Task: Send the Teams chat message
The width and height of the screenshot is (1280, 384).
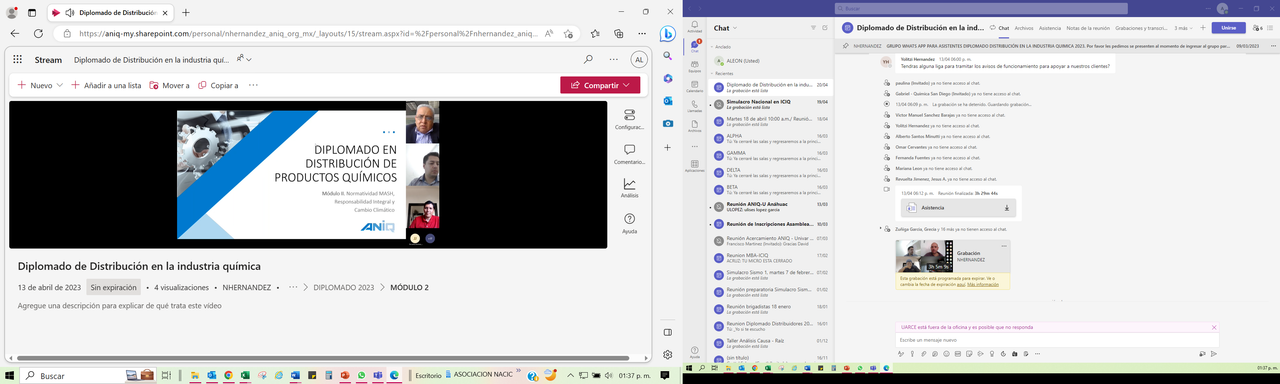Action: click(1214, 353)
